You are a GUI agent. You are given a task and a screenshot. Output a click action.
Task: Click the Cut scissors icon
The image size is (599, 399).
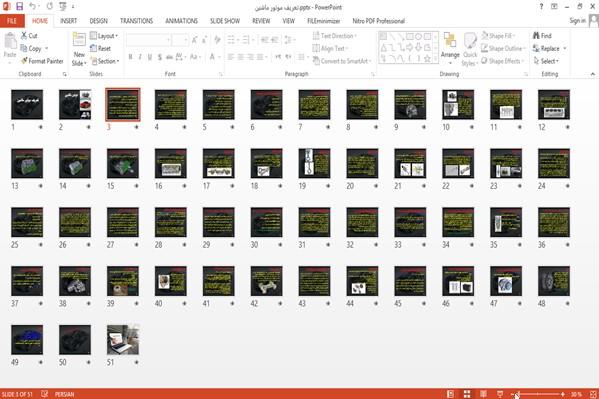point(24,36)
